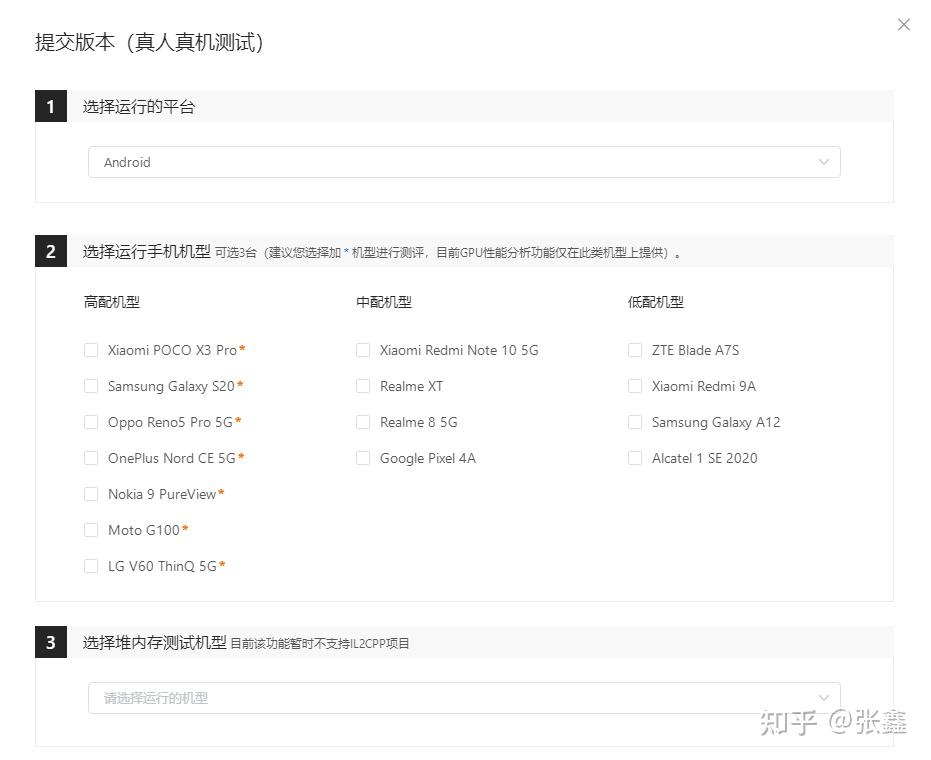Check Google Pixel 4A
Image resolution: width=931 pixels, height=760 pixels.
pos(363,458)
